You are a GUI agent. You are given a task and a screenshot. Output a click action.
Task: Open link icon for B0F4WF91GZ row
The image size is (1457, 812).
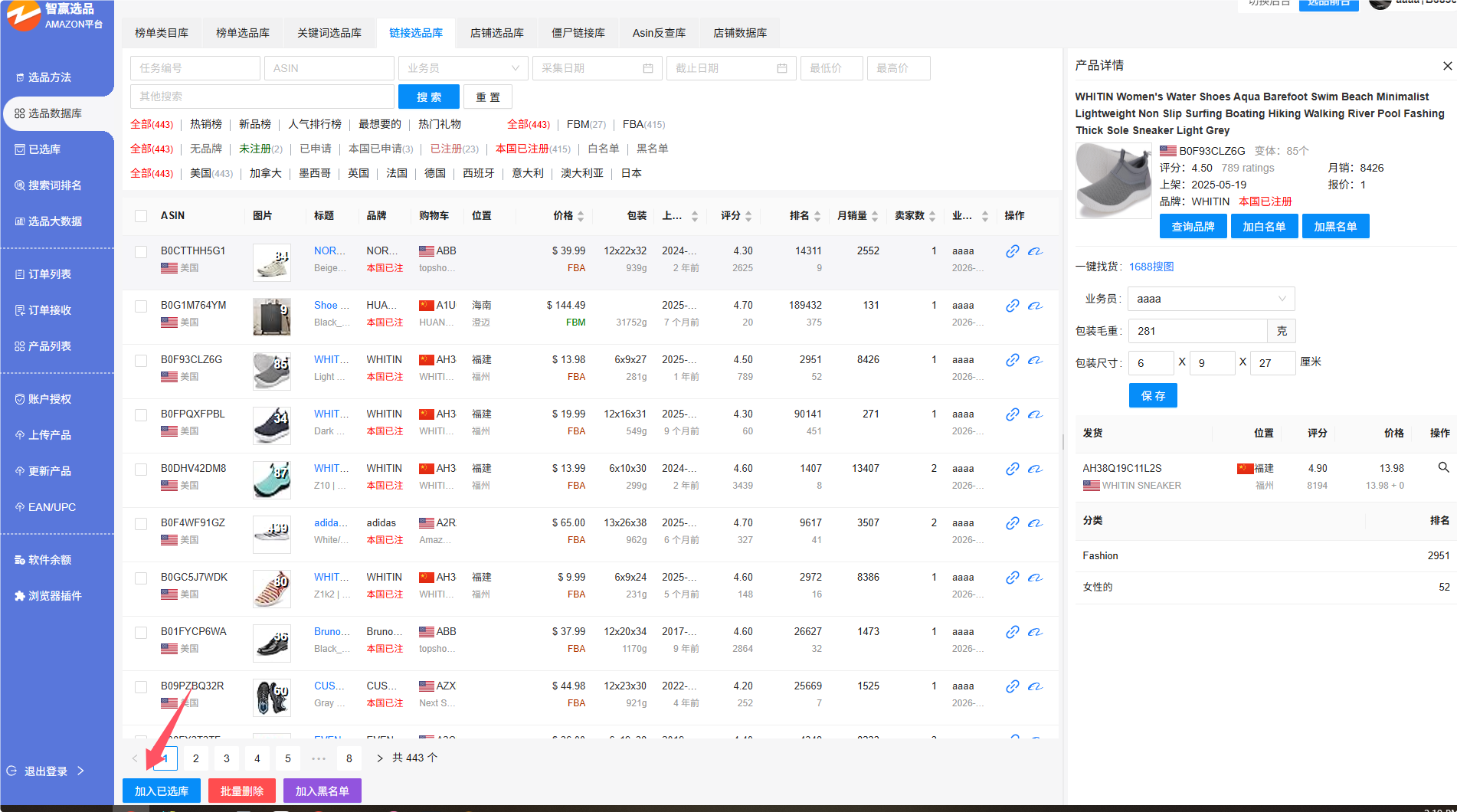point(1012,523)
